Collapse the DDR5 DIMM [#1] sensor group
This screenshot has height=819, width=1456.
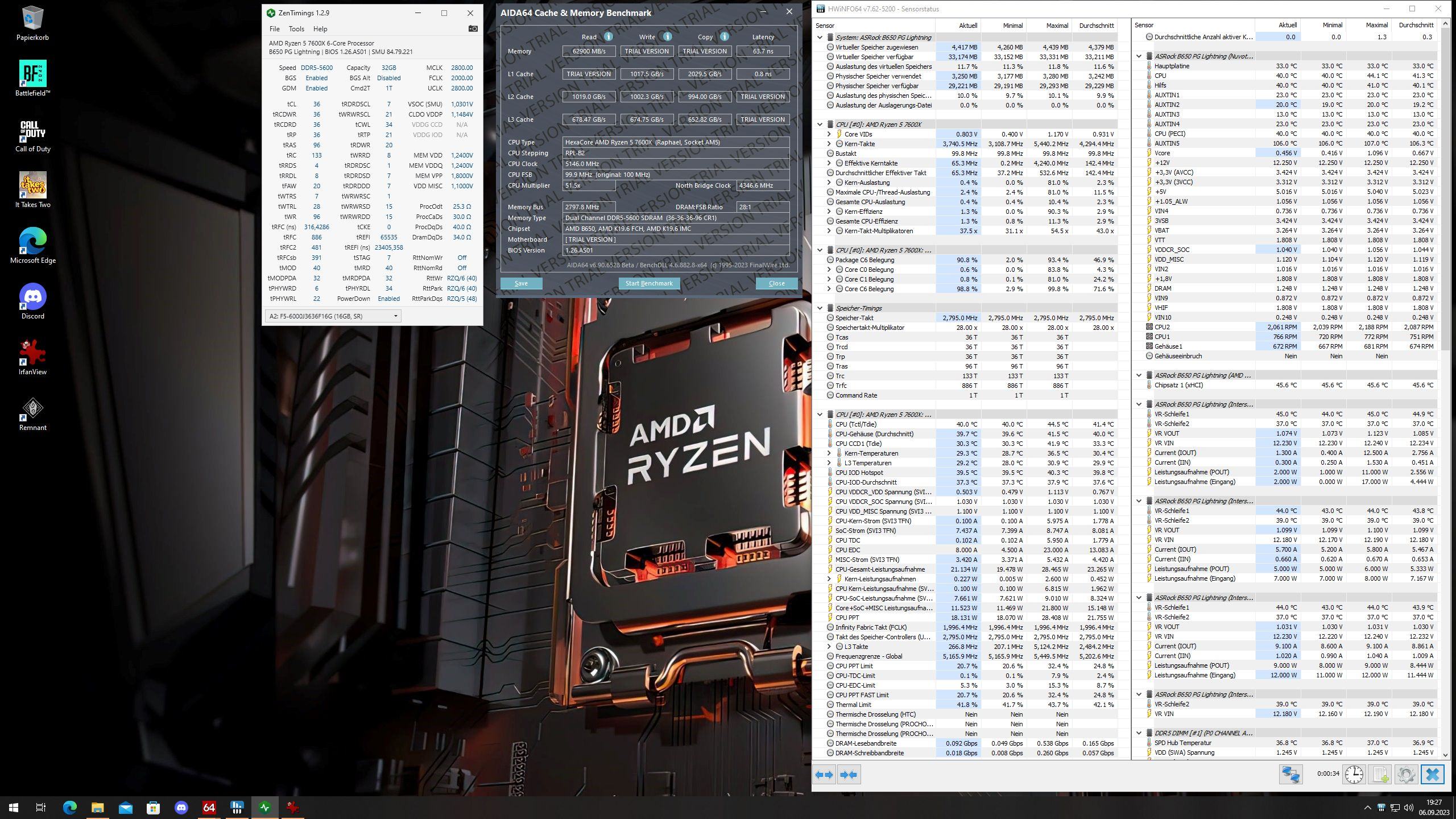1139,733
